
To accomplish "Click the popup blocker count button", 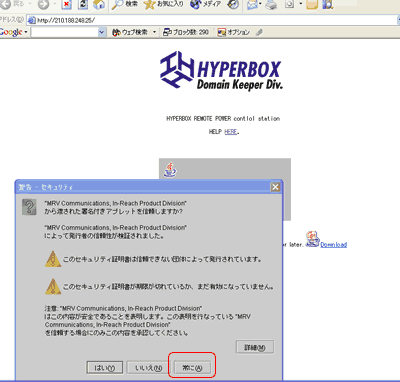I will pos(186,32).
